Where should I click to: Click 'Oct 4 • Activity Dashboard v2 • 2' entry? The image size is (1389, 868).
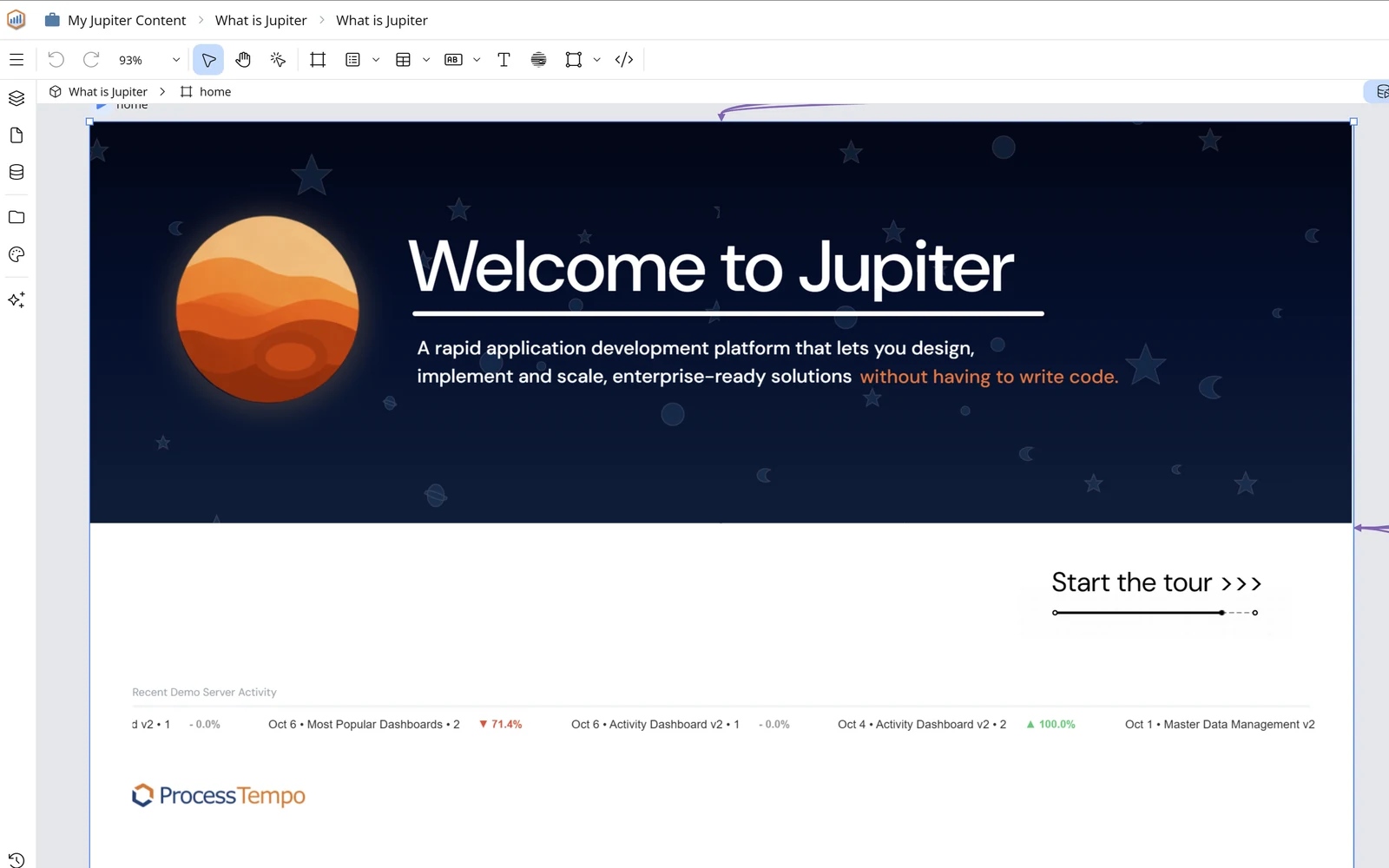pyautogui.click(x=922, y=724)
